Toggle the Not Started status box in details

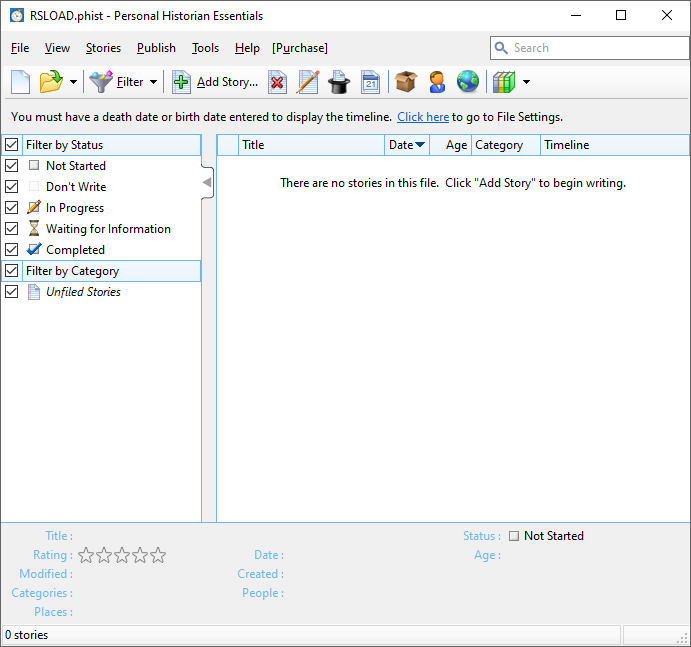[514, 536]
